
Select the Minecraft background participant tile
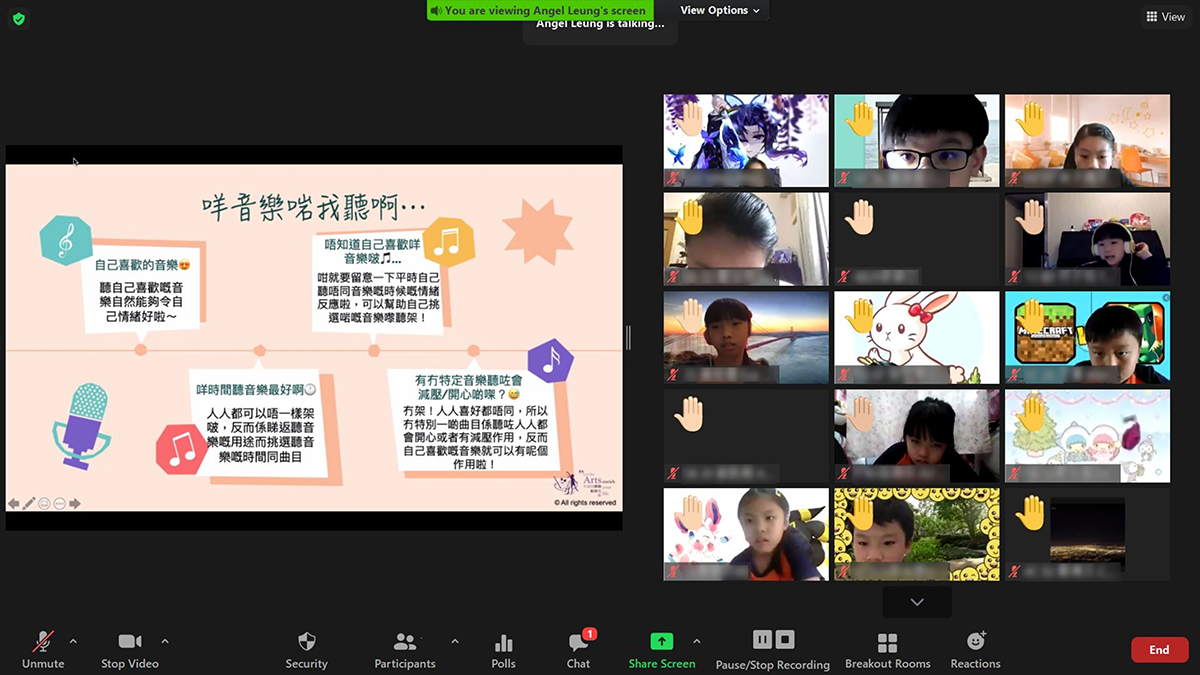(1087, 337)
